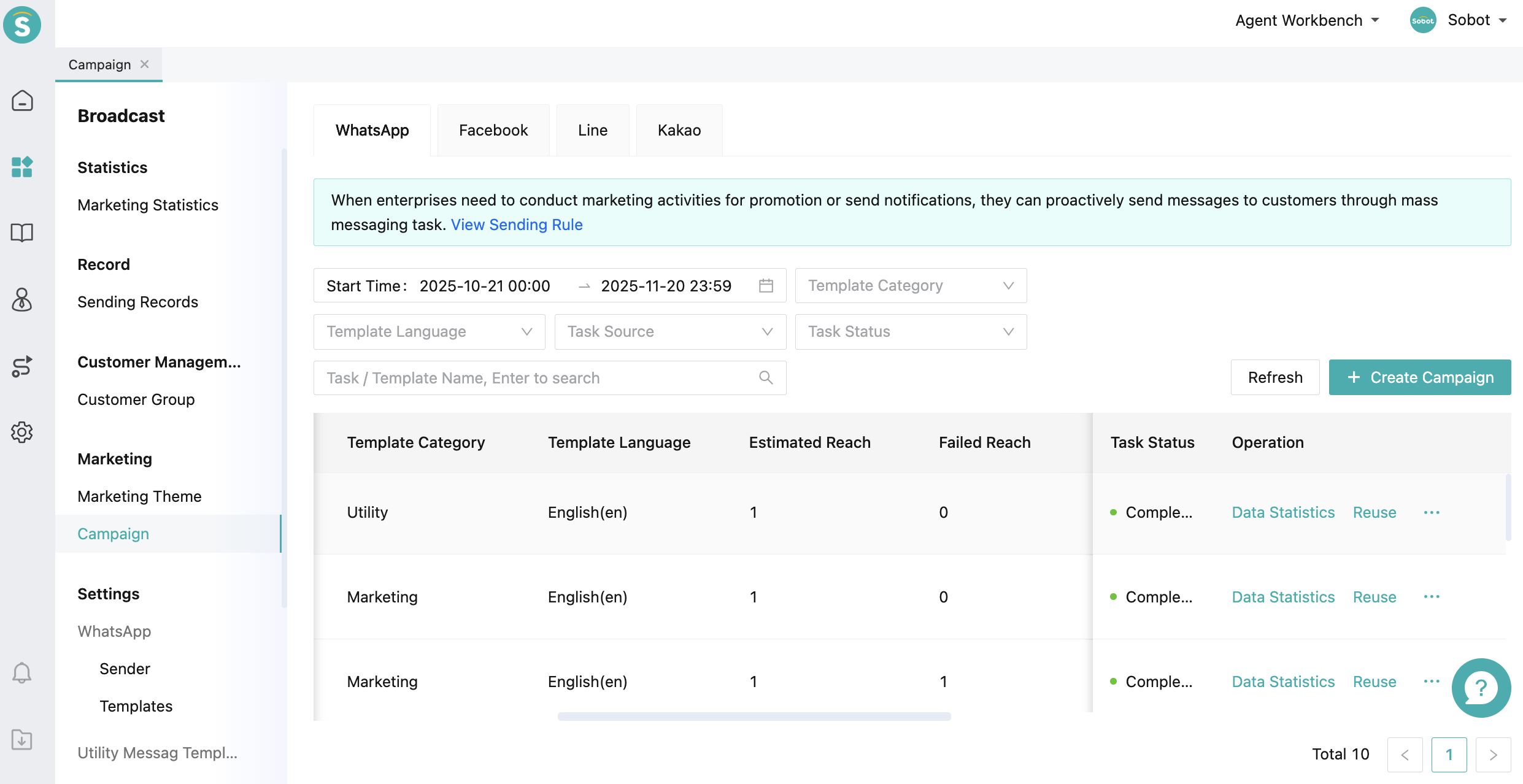Close the Campaign tab
The width and height of the screenshot is (1523, 784).
[145, 64]
